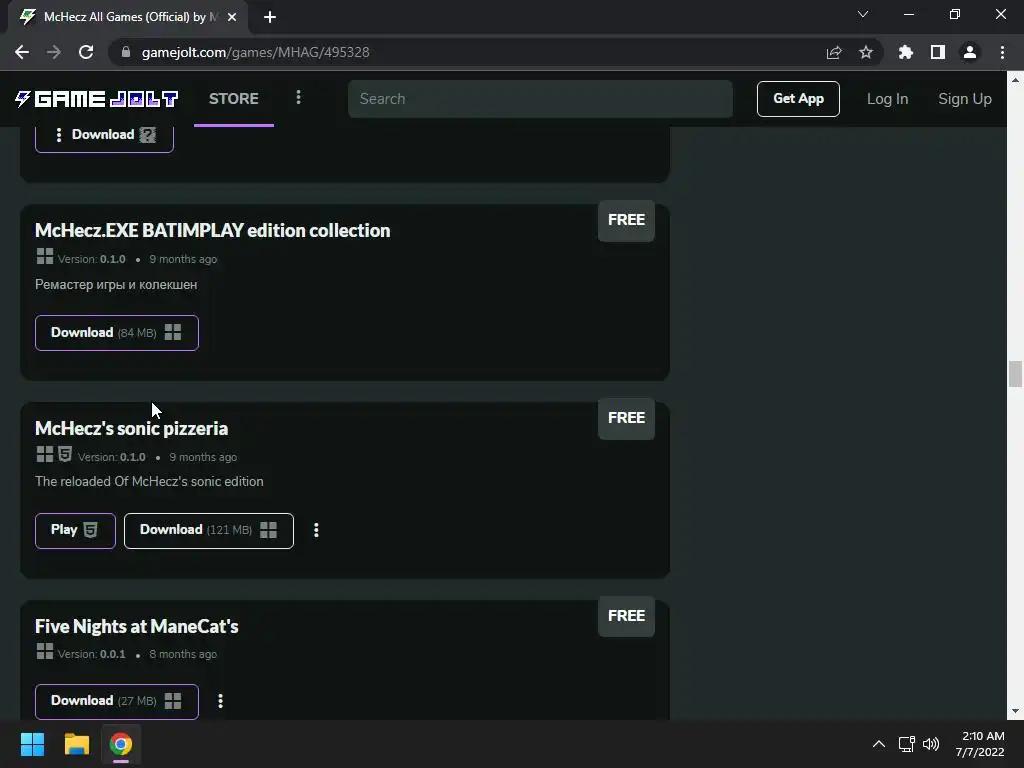Open network status tray icon
The height and width of the screenshot is (768, 1024).
[x=906, y=744]
